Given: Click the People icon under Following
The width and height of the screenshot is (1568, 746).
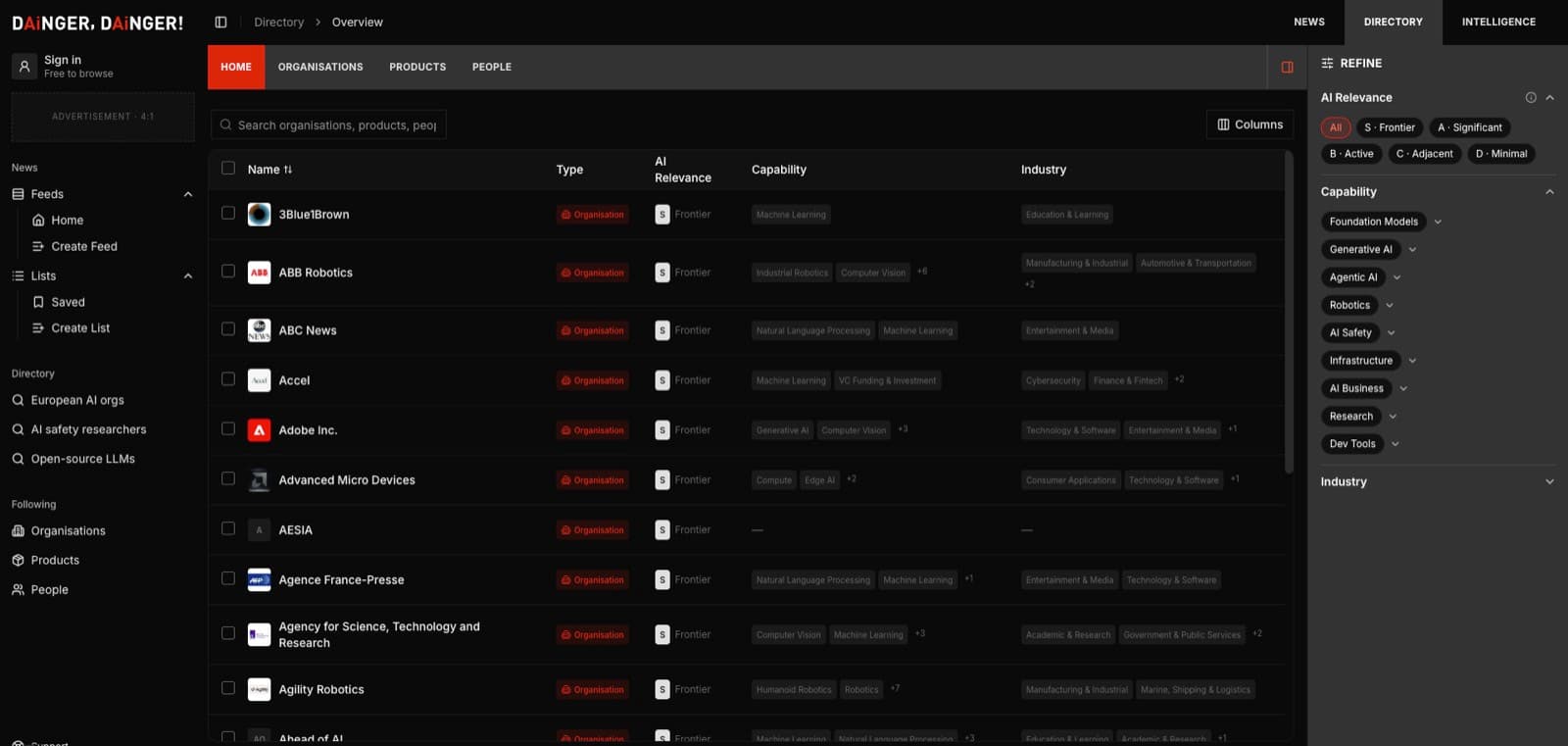Looking at the screenshot, I should 18,590.
